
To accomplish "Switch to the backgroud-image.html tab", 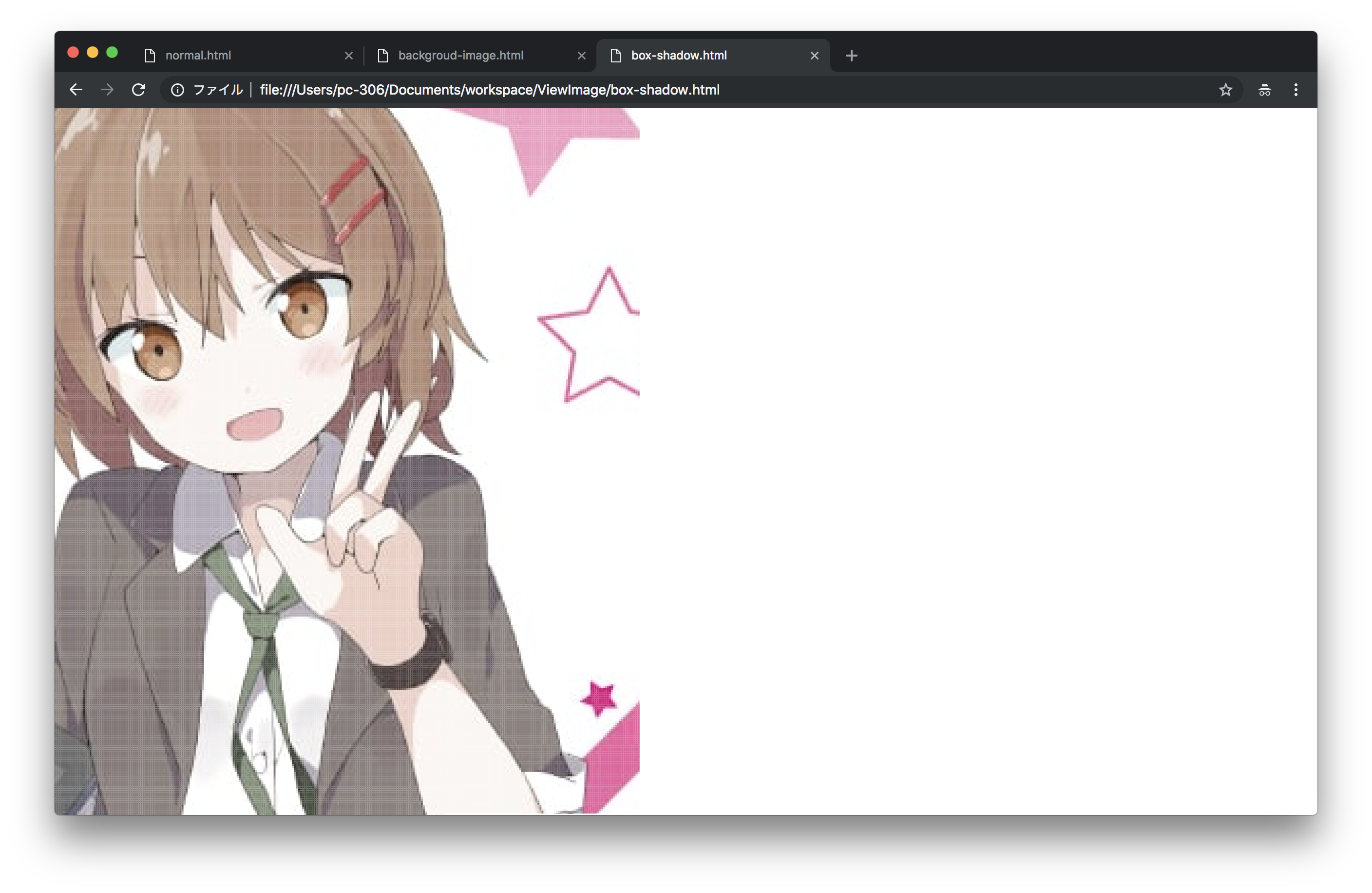I will point(481,56).
